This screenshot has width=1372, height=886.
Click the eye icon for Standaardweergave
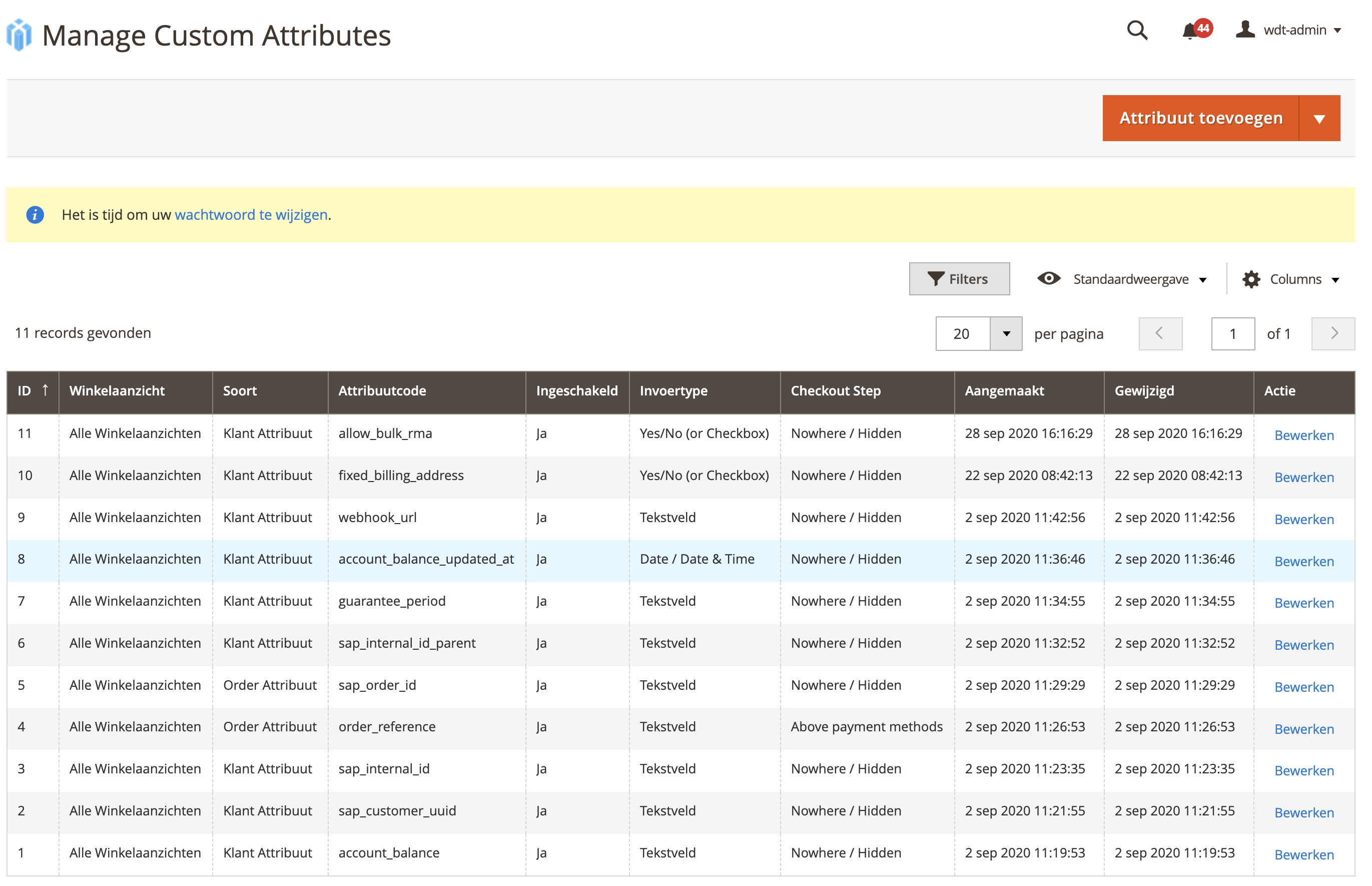tap(1048, 279)
